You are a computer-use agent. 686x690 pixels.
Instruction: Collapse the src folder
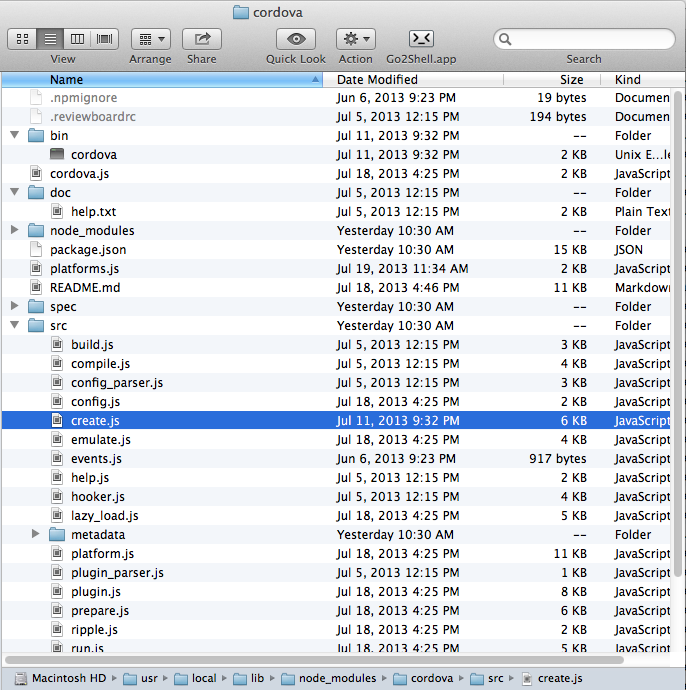(x=14, y=326)
